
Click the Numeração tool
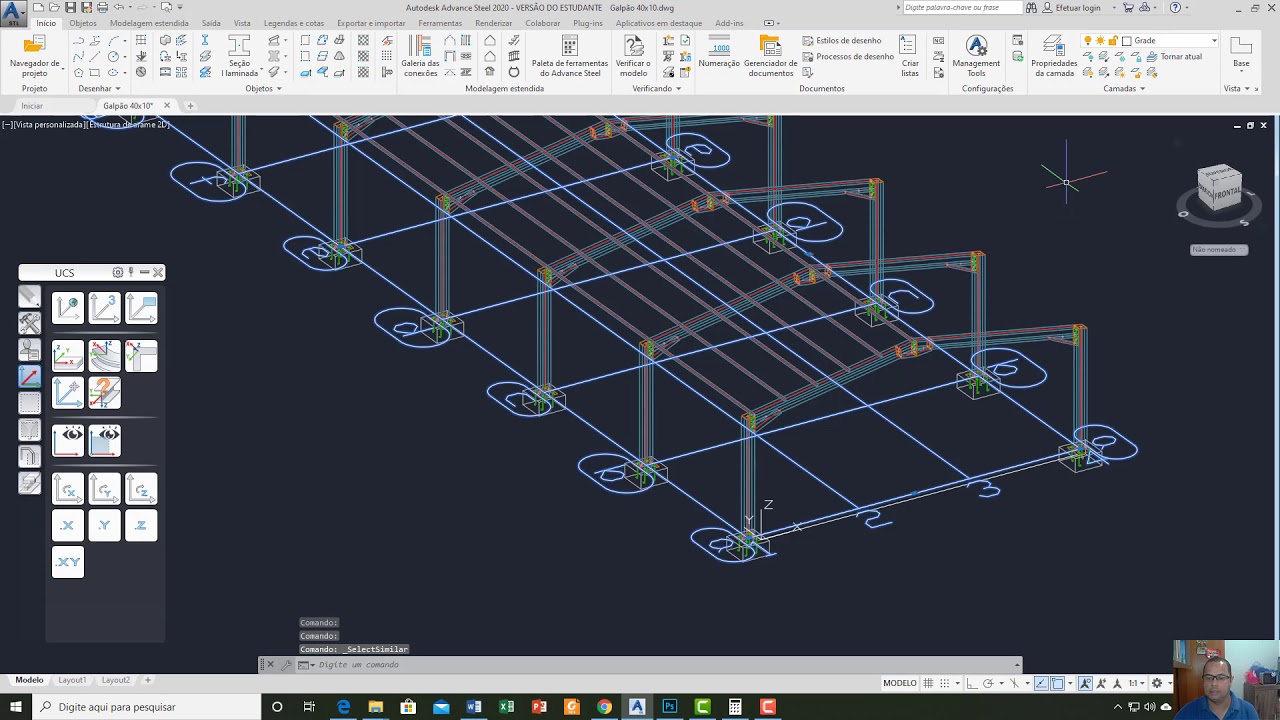tap(719, 52)
